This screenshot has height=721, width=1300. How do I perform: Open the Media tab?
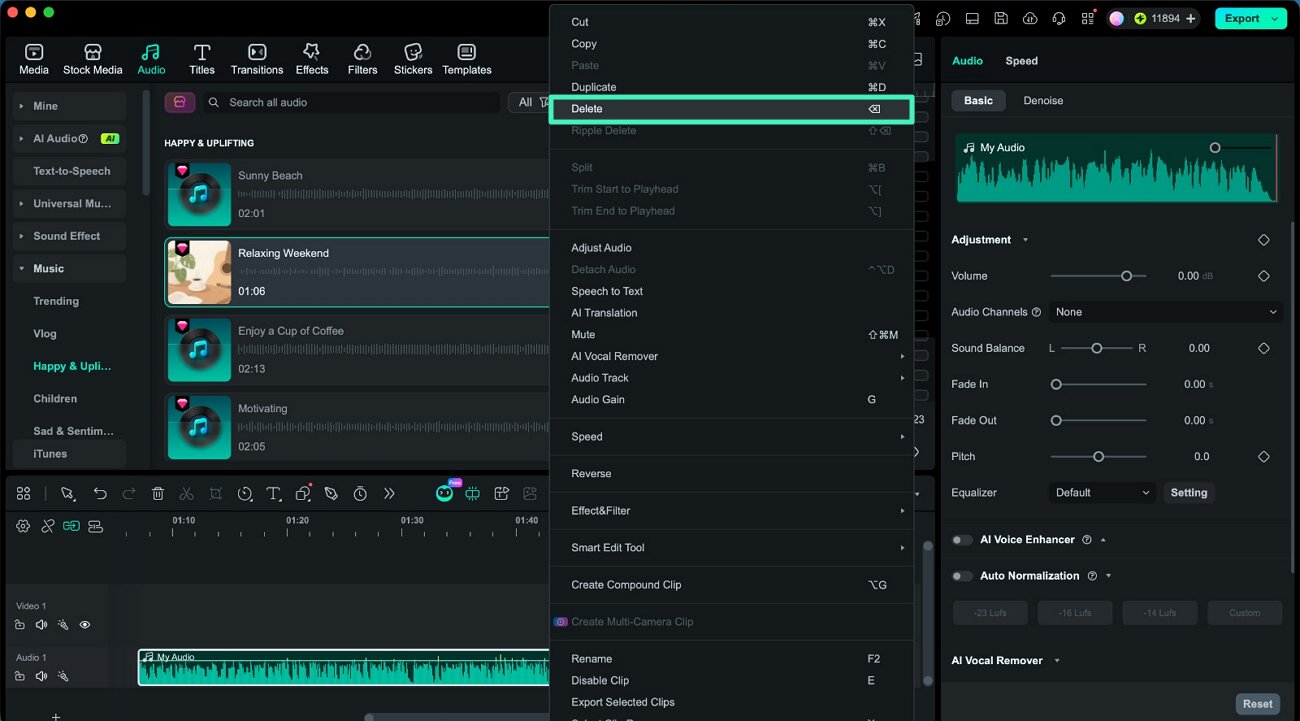click(x=33, y=59)
